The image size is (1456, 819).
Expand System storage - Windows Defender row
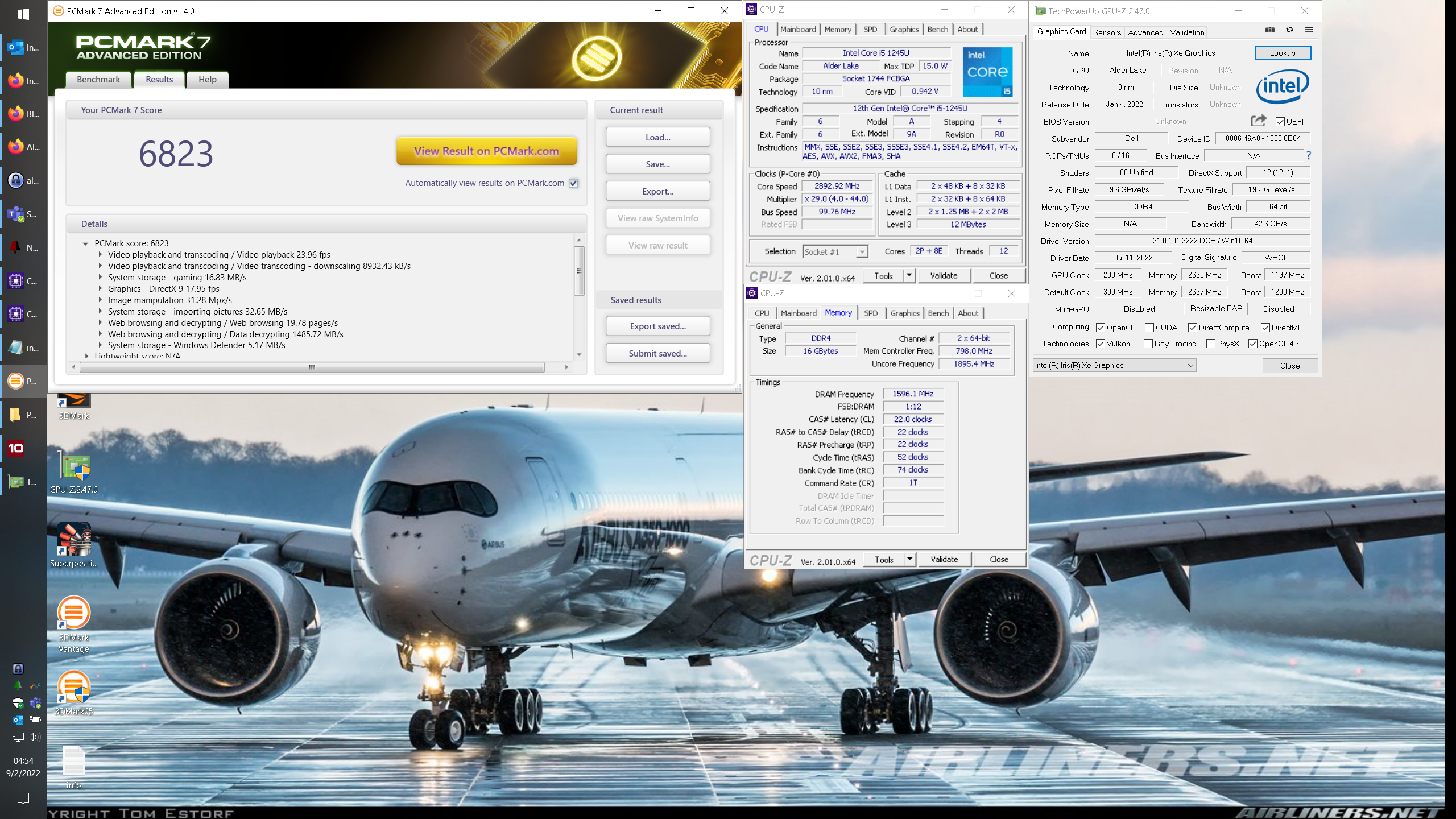pyautogui.click(x=101, y=345)
